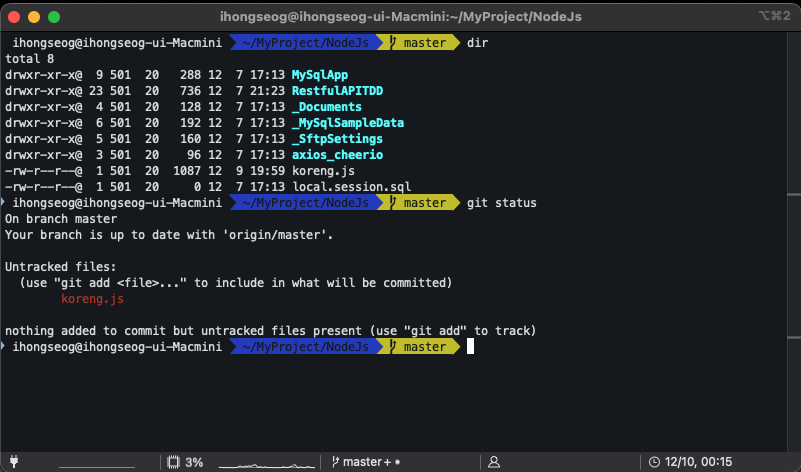Screen dimensions: 801x472
Task: Click the 'nothing added to commit' message line
Action: point(271,331)
